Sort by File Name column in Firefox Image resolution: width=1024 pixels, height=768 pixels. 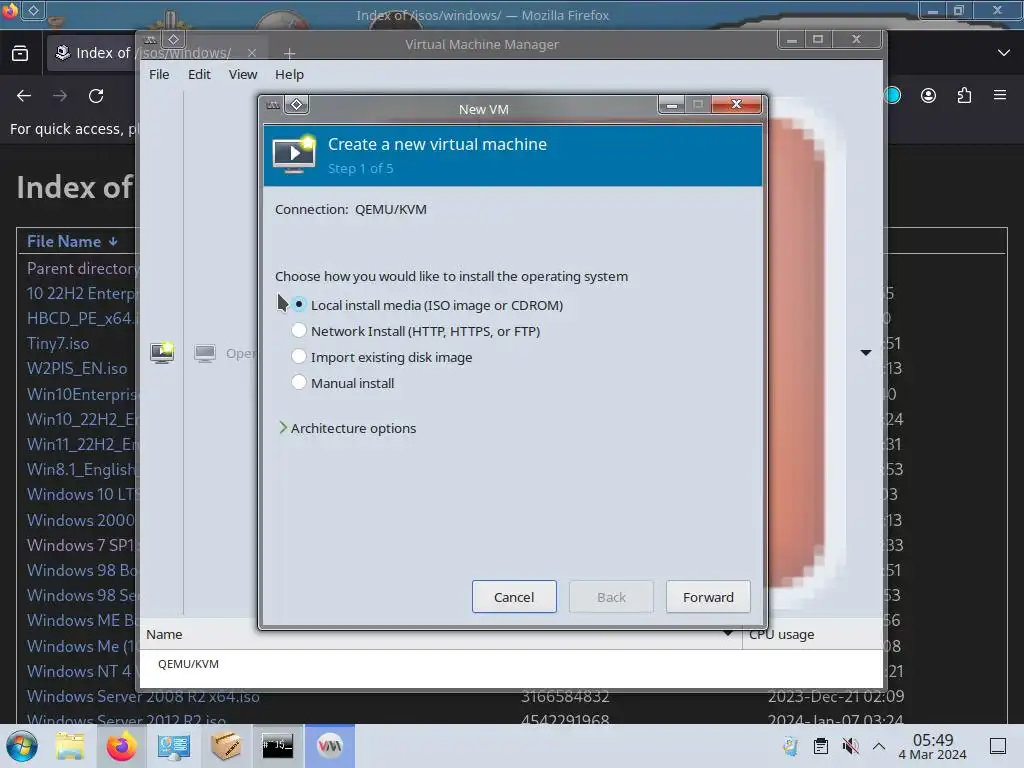point(72,242)
